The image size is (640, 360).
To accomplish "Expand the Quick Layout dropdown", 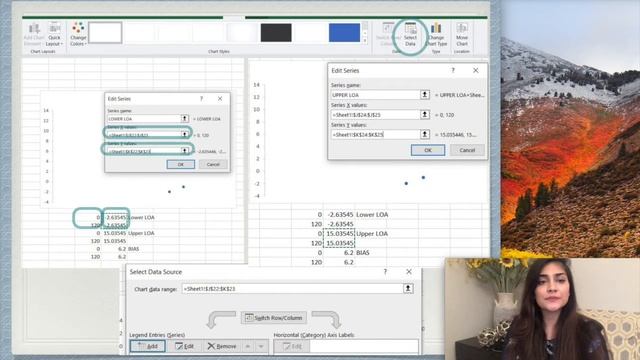I will click(54, 35).
